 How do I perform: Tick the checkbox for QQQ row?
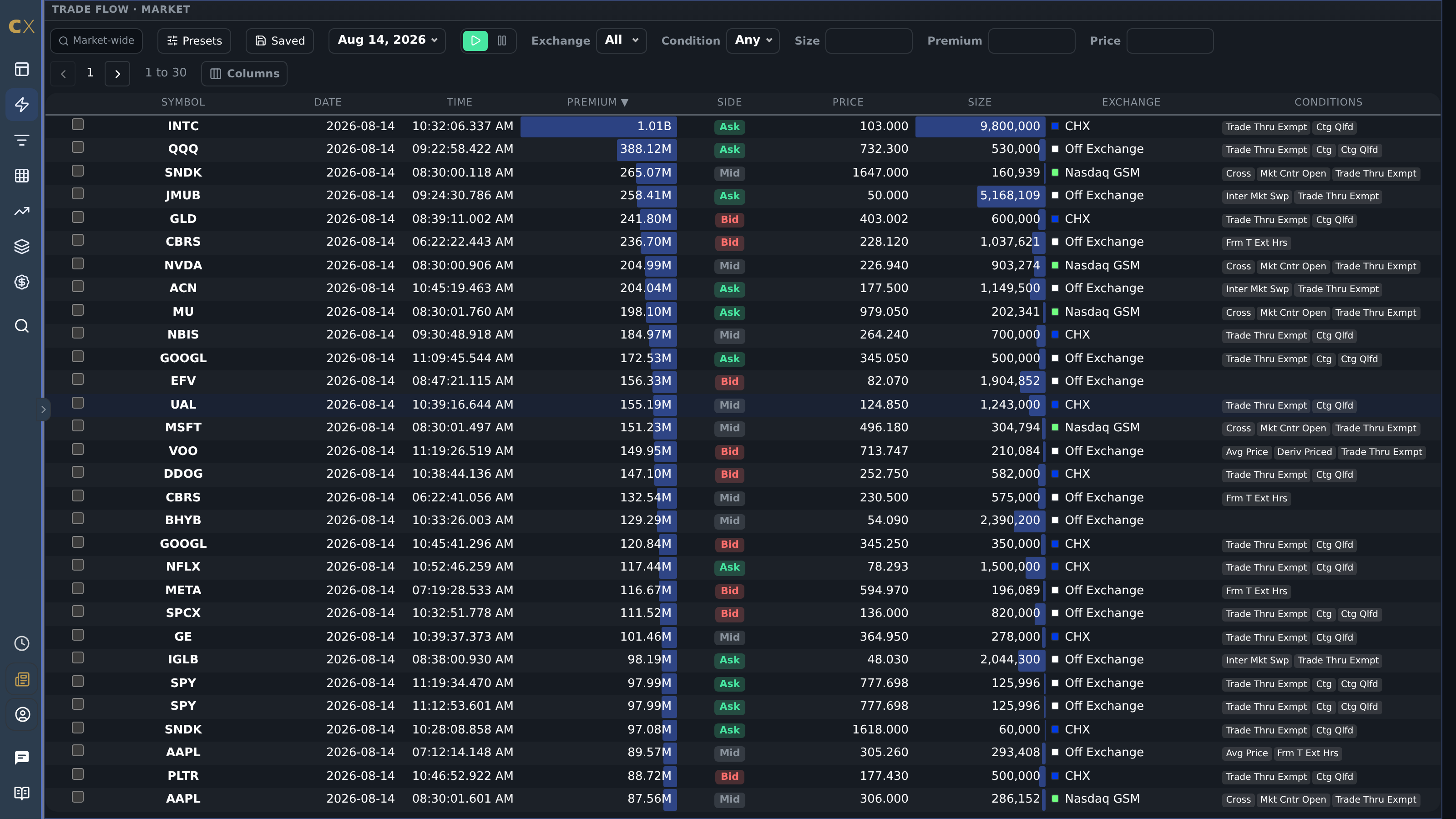78,147
